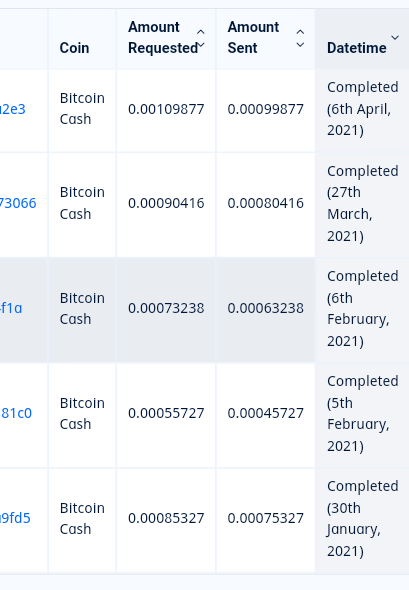Image resolution: width=409 pixels, height=590 pixels.
Task: Open transaction link ending in 2e3
Action: [x=13, y=109]
